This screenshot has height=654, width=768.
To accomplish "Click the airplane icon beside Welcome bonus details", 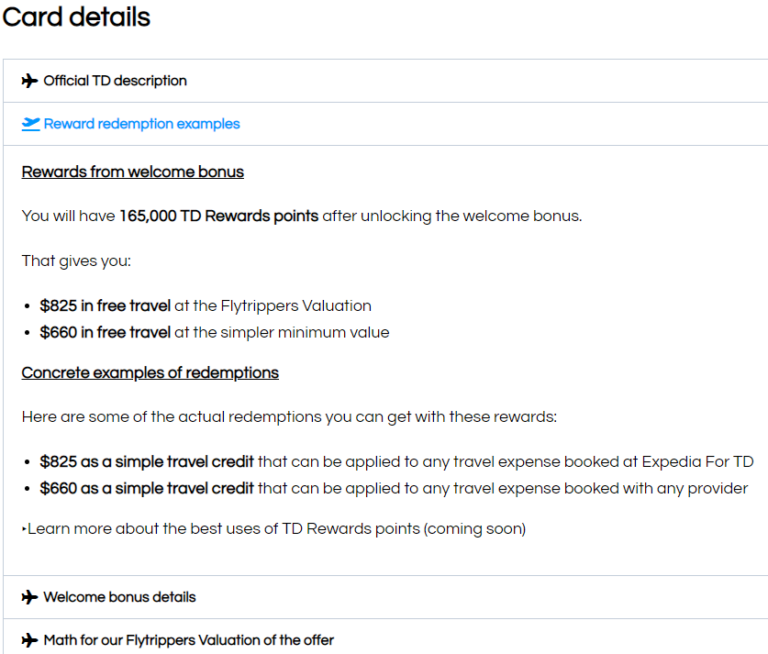I will [x=30, y=597].
